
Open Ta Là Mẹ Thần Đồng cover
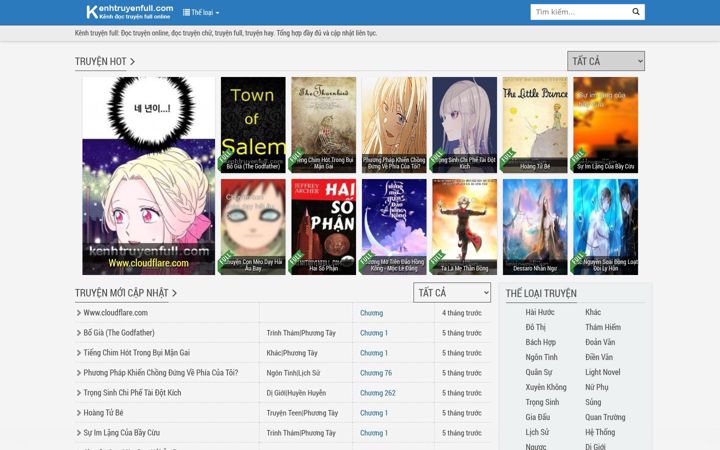click(464, 227)
